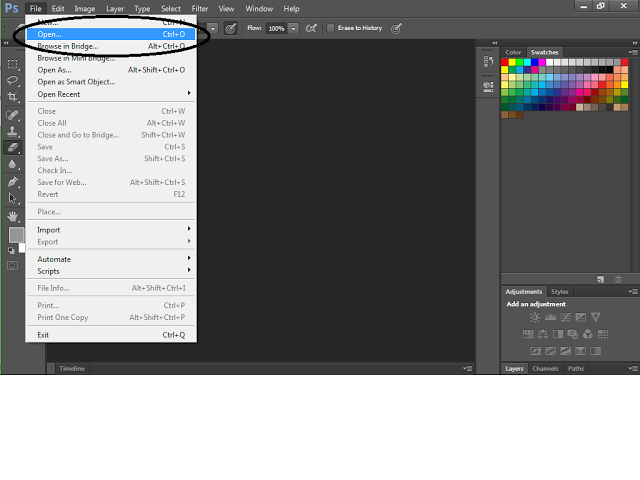Switch to the Color tab

(x=513, y=52)
